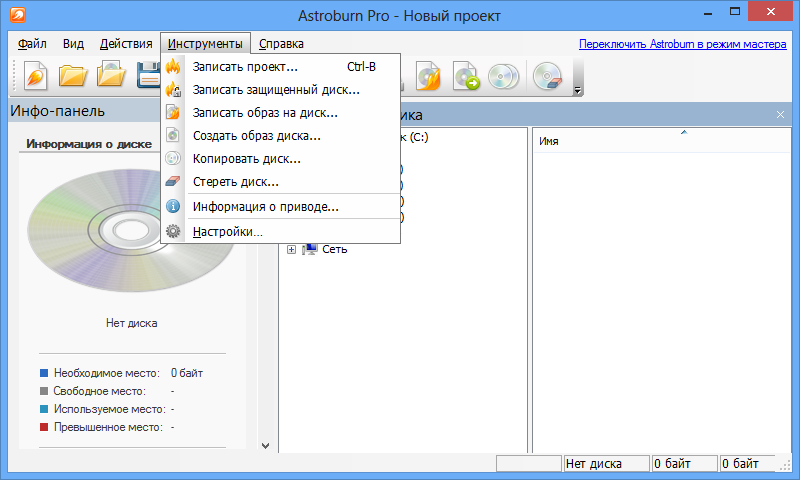Click the Erase disc toolbar icon
The width and height of the screenshot is (800, 480).
point(547,77)
